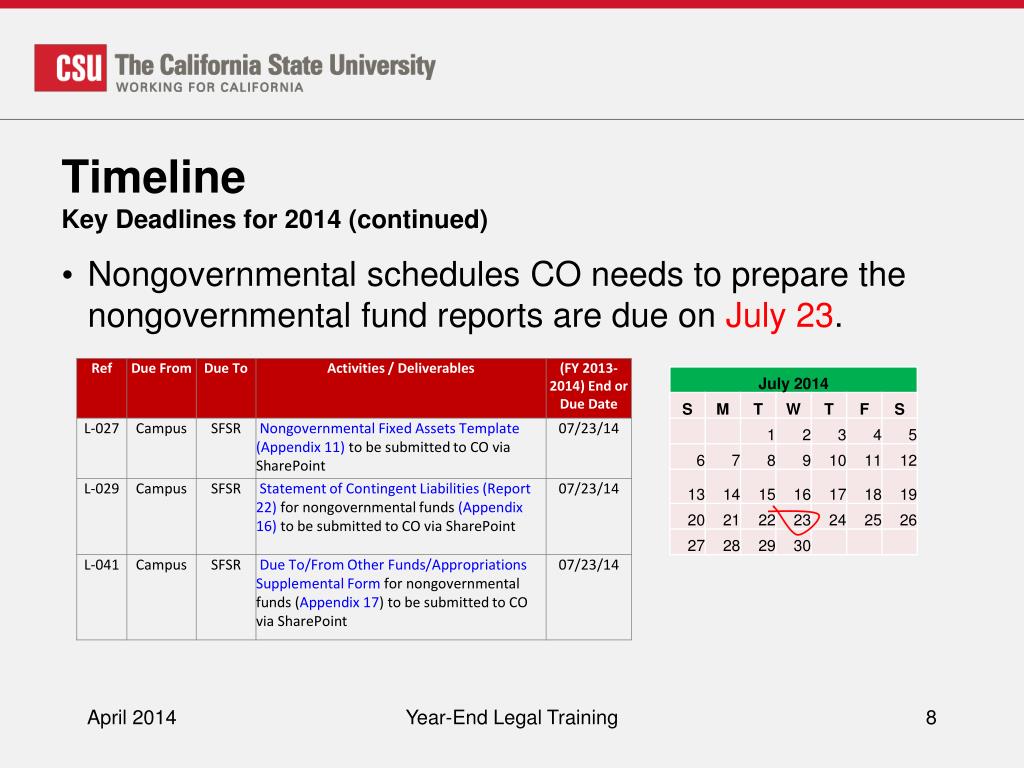Open the '(Appendix' 16 link in L-029 row
Image resolution: width=1024 pixels, height=768 pixels.
coord(490,507)
